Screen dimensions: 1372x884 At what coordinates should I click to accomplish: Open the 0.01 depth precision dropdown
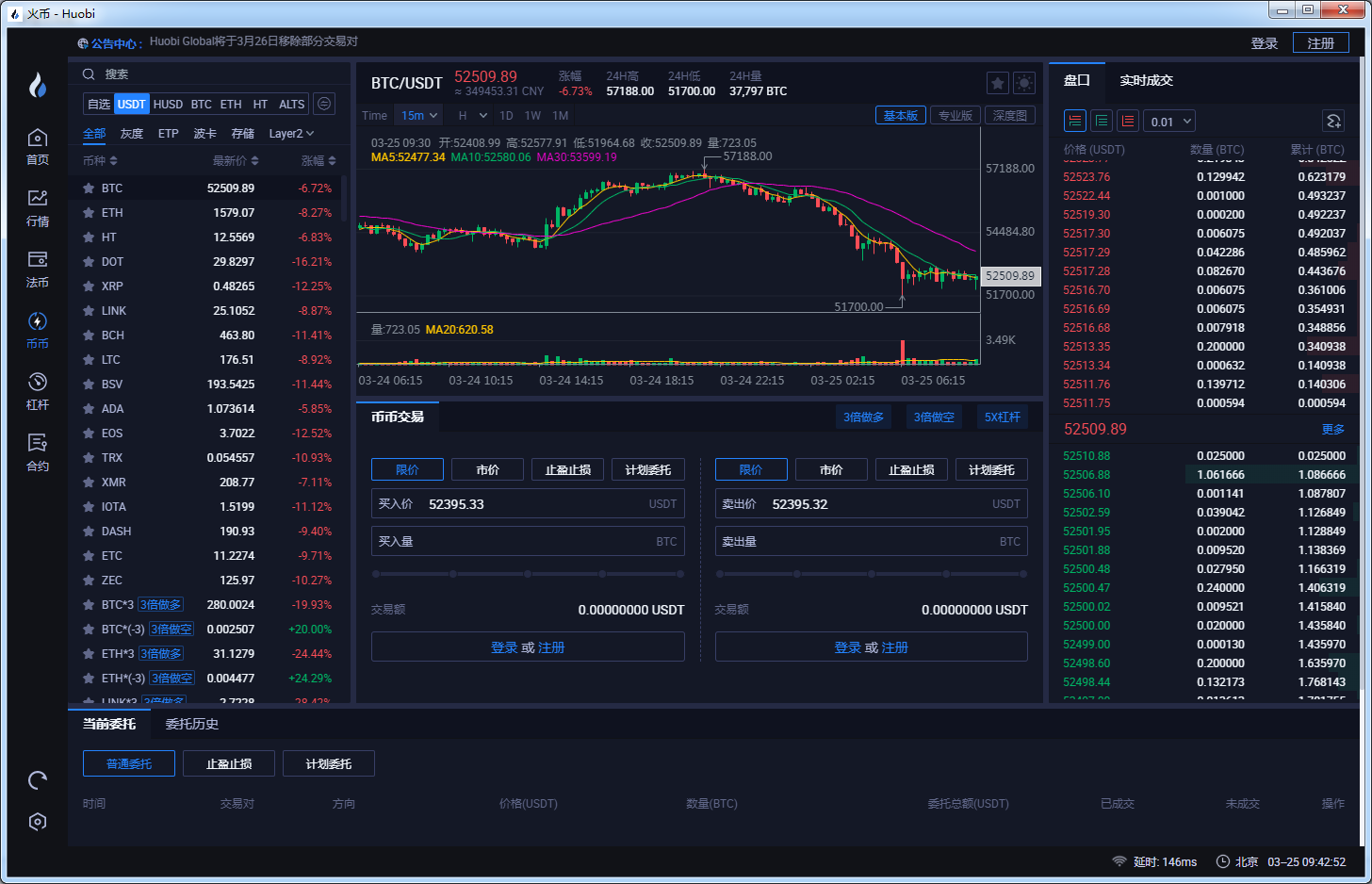pyautogui.click(x=1169, y=122)
